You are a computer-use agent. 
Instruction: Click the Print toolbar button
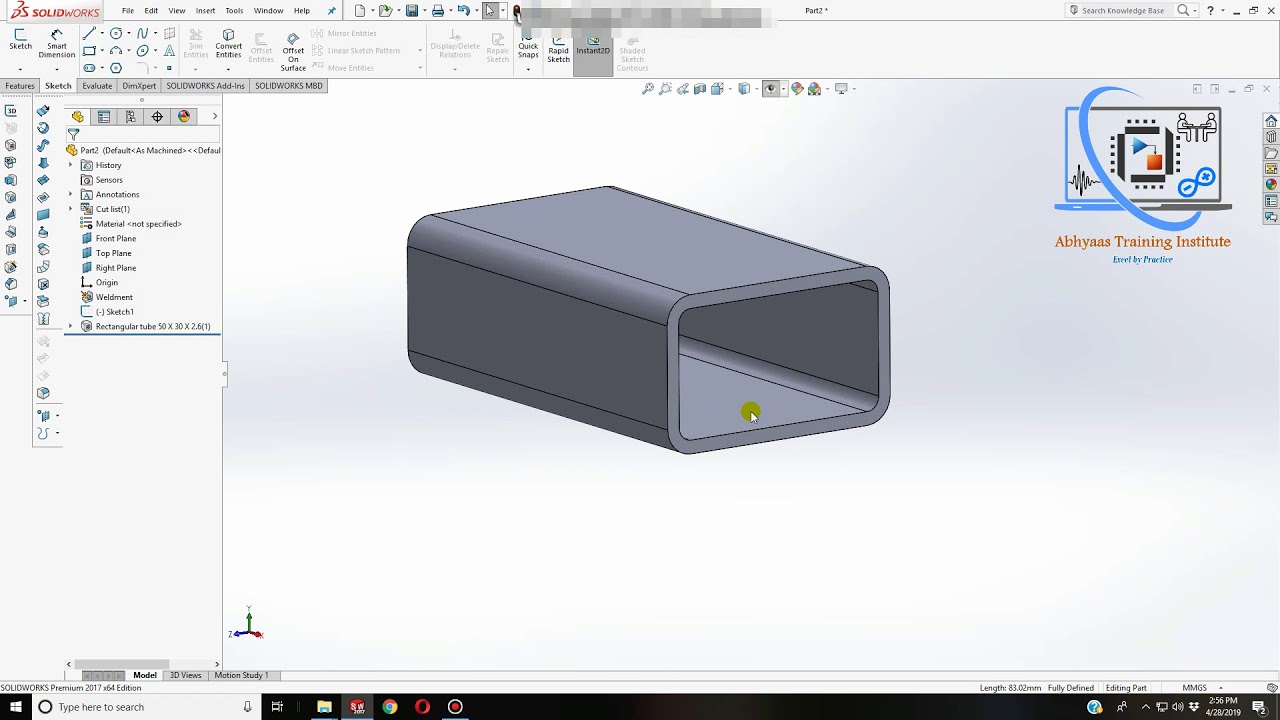[x=437, y=11]
